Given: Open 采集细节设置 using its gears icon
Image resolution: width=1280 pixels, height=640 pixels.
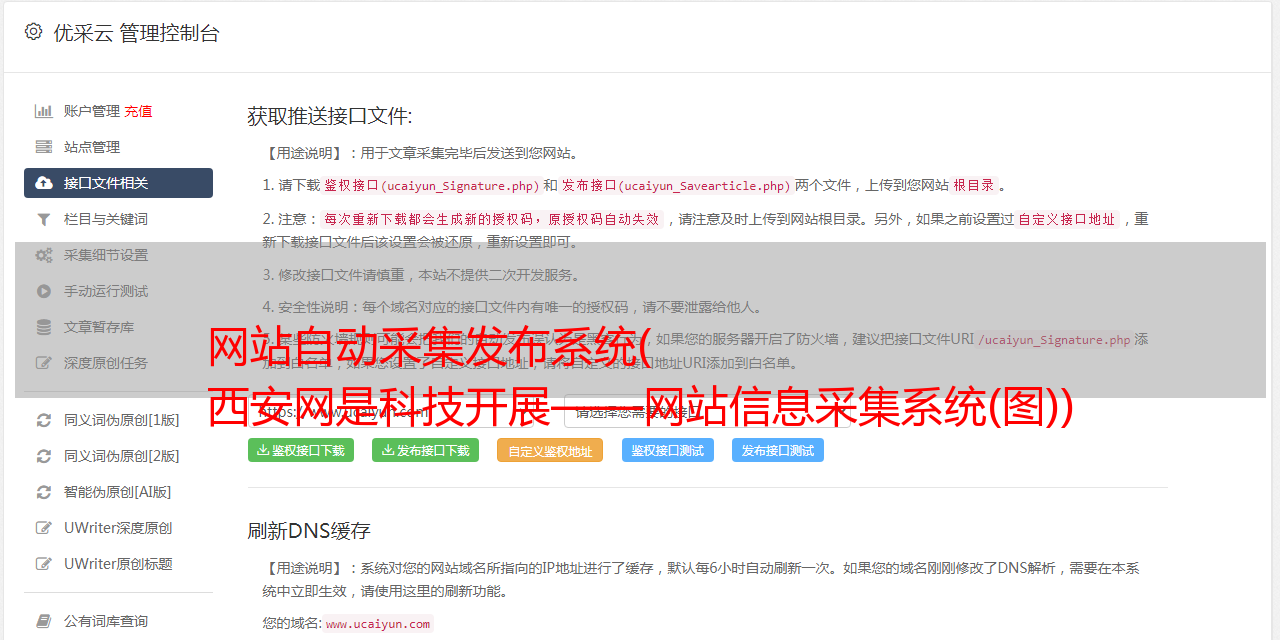Looking at the screenshot, I should coord(44,255).
